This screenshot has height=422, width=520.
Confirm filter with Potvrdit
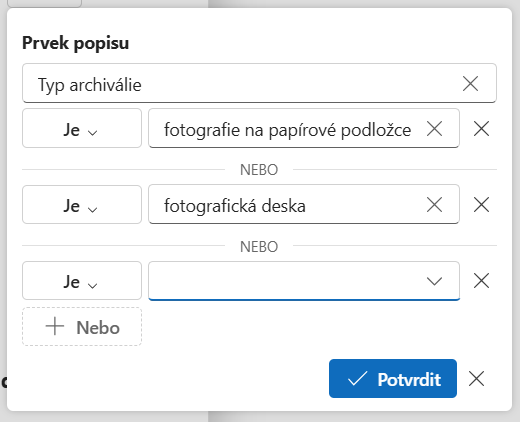click(393, 378)
